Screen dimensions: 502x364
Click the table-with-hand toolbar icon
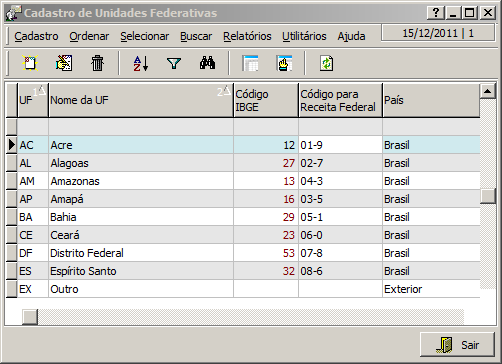pyautogui.click(x=284, y=63)
